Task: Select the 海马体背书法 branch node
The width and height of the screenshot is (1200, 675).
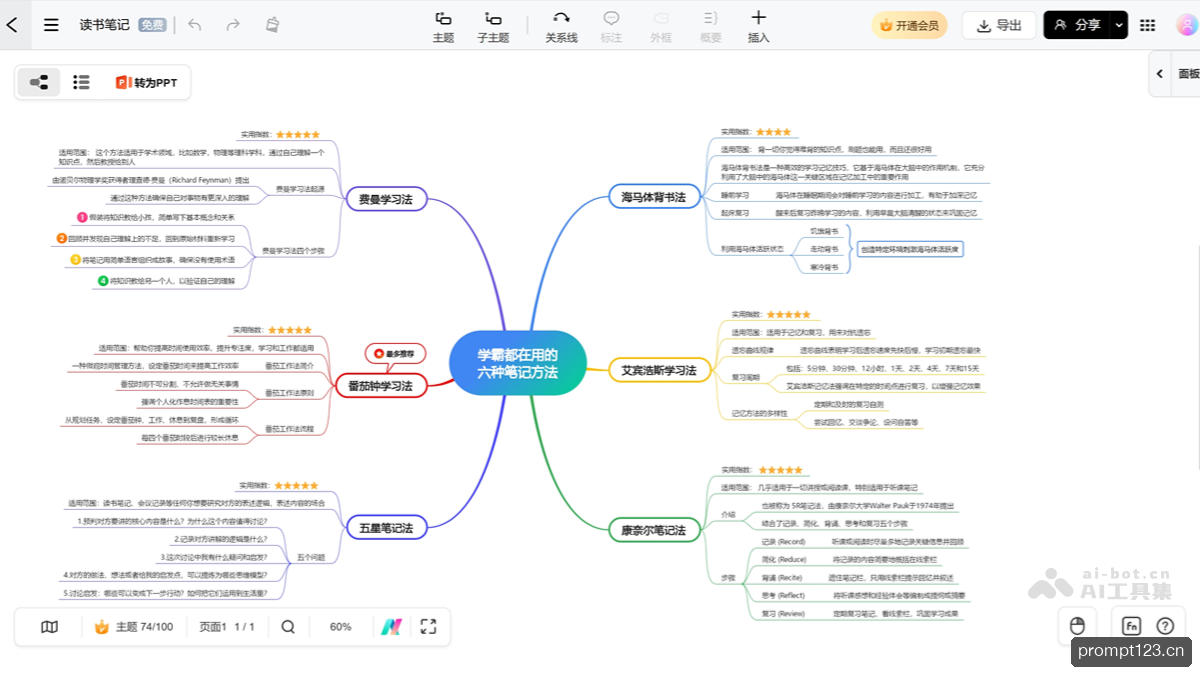Action: (653, 197)
